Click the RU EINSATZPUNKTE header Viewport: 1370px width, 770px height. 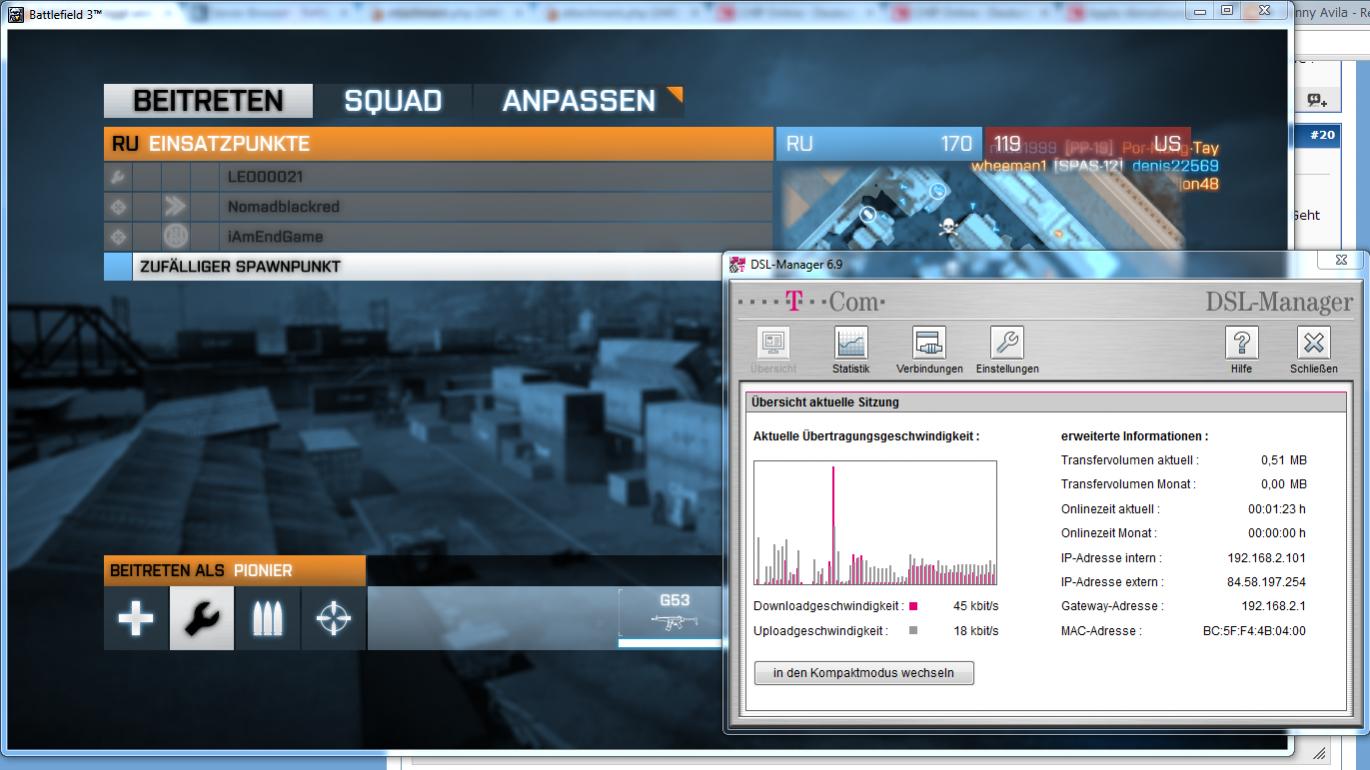pyautogui.click(x=439, y=144)
